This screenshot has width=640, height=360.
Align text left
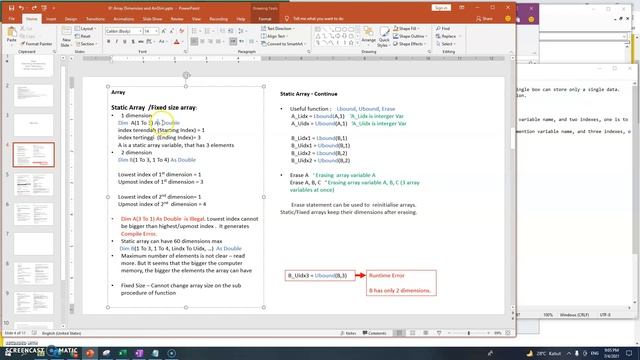point(194,42)
